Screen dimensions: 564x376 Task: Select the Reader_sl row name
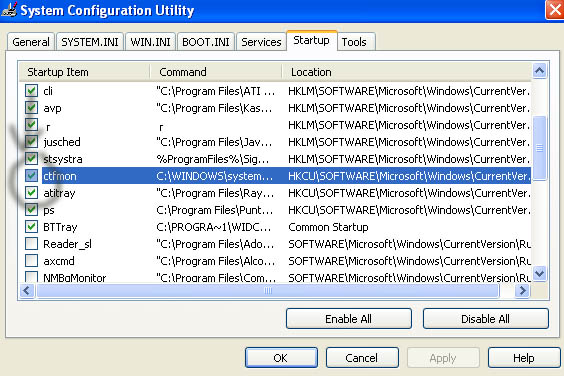coord(67,244)
